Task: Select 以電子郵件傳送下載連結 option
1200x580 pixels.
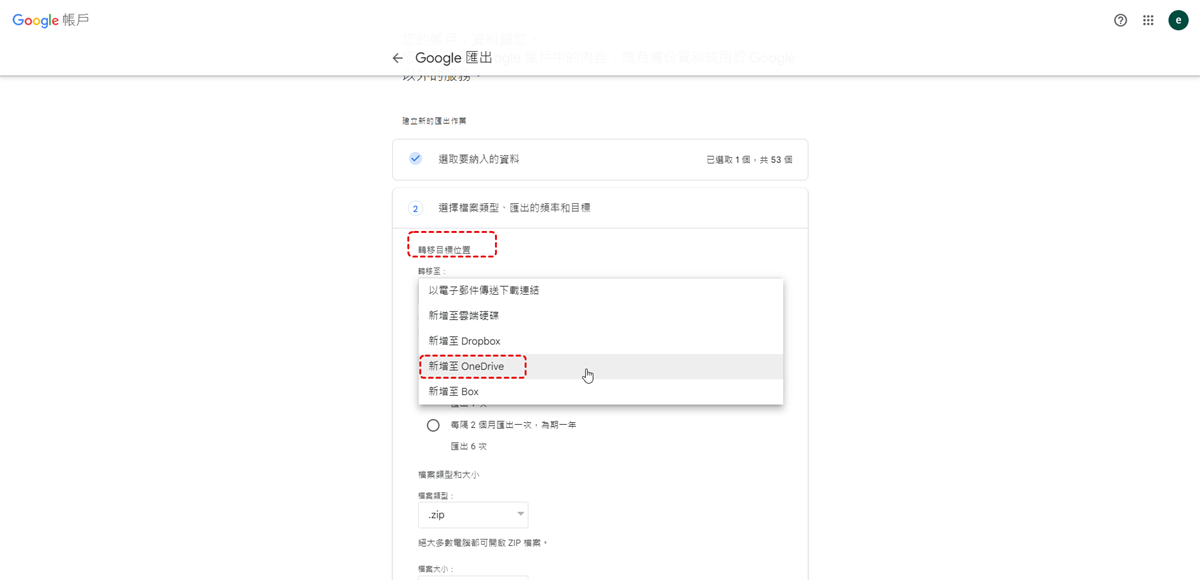Action: click(x=600, y=290)
